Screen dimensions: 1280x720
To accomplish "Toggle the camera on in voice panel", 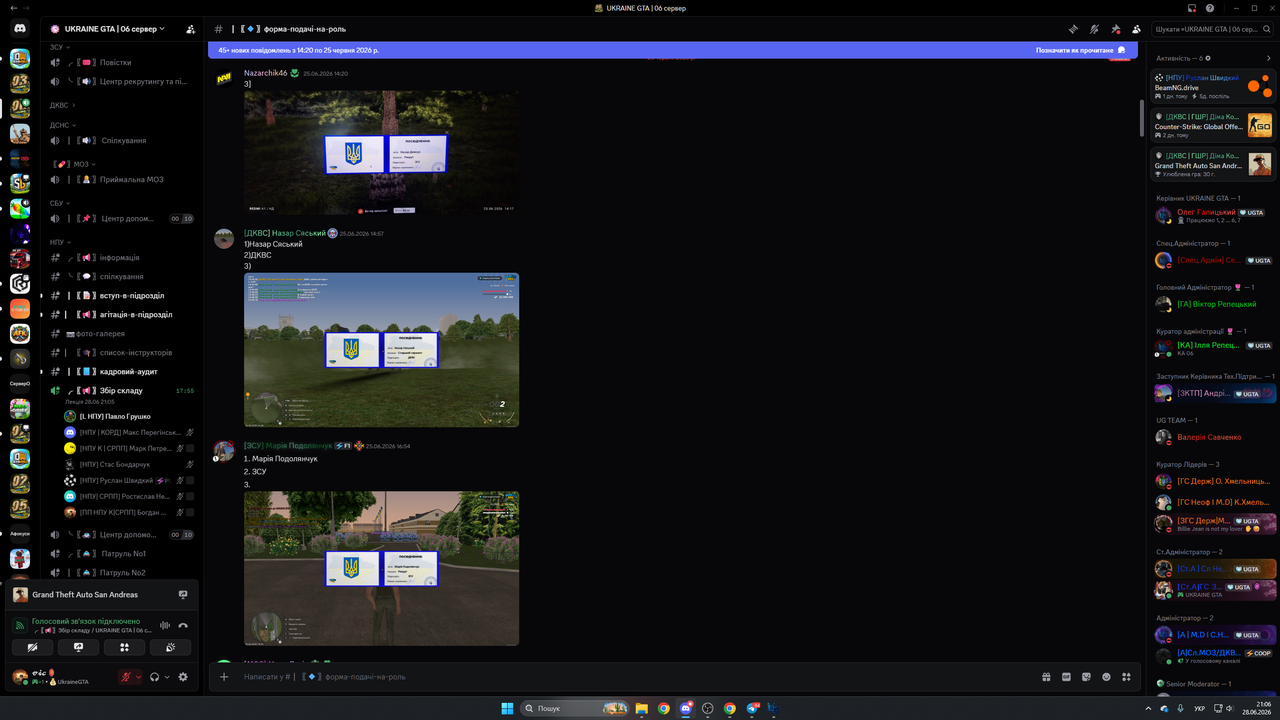I will (x=33, y=647).
